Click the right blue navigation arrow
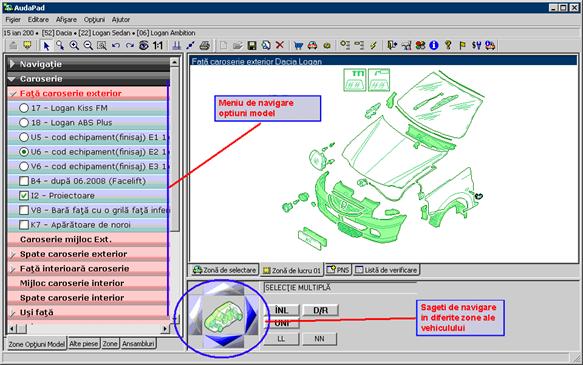The height and width of the screenshot is (365, 583). coord(251,314)
